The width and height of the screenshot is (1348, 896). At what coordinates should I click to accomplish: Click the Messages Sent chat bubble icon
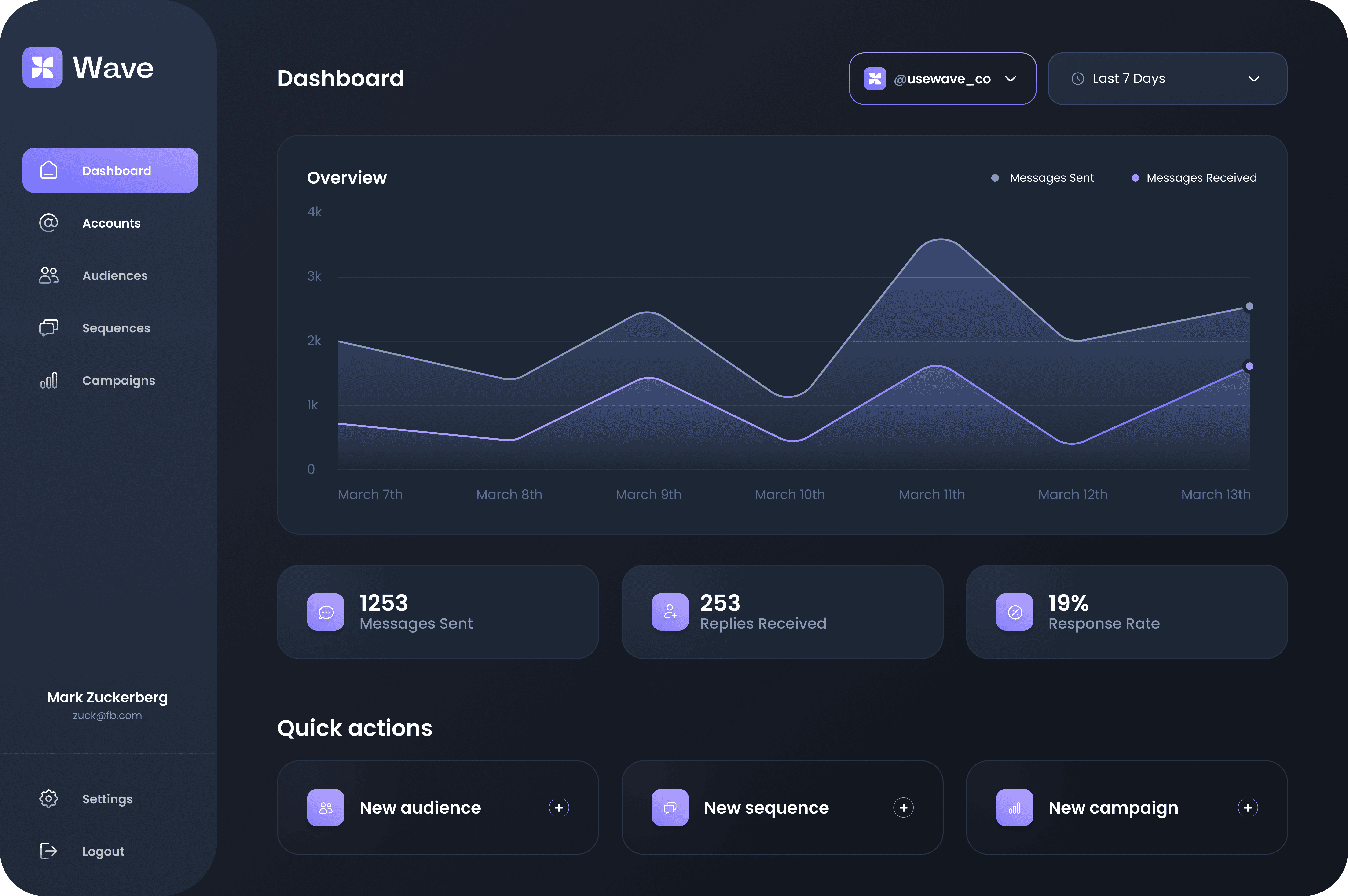click(326, 612)
